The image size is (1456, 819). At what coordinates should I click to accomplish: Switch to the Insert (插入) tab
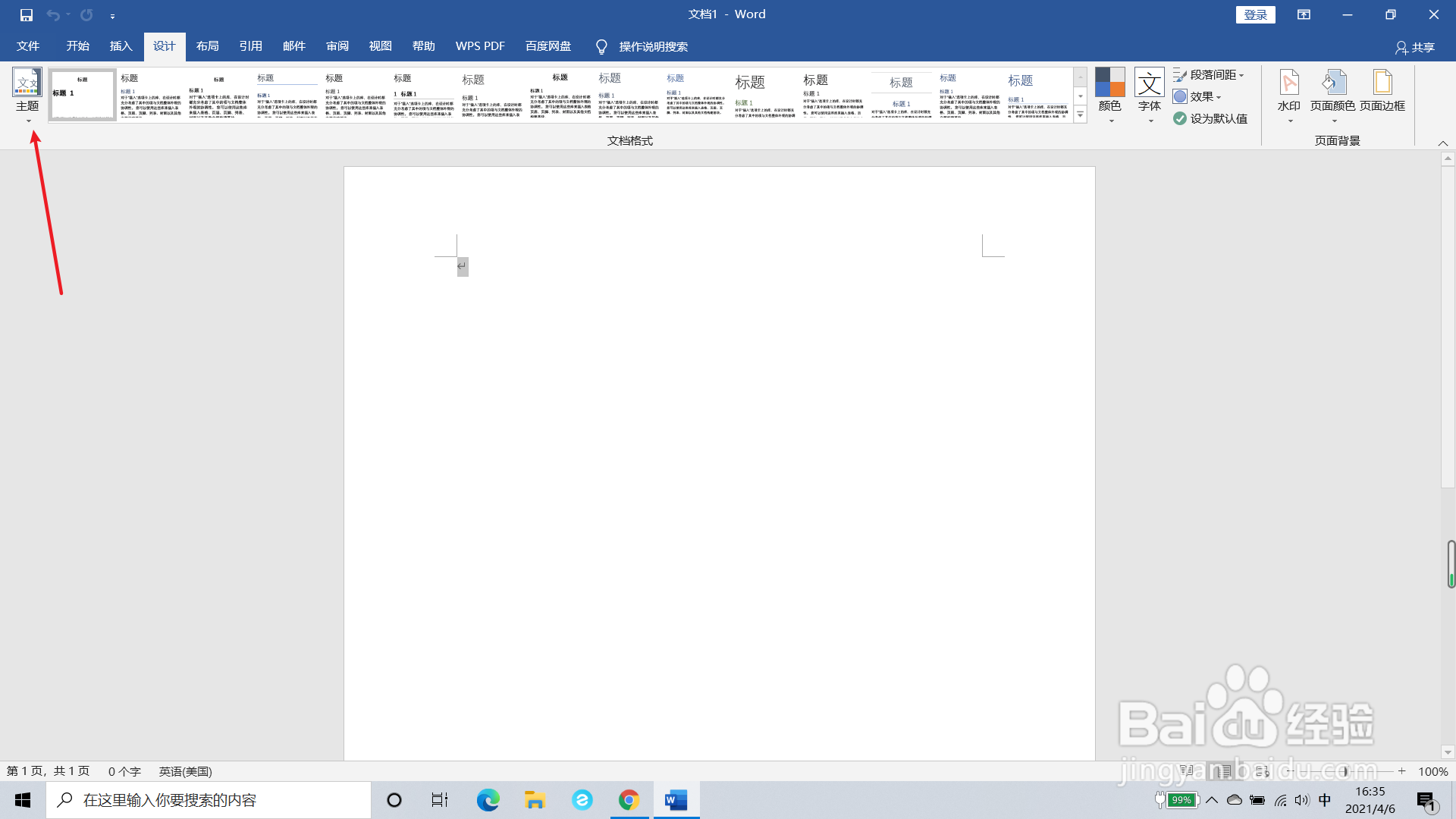121,46
